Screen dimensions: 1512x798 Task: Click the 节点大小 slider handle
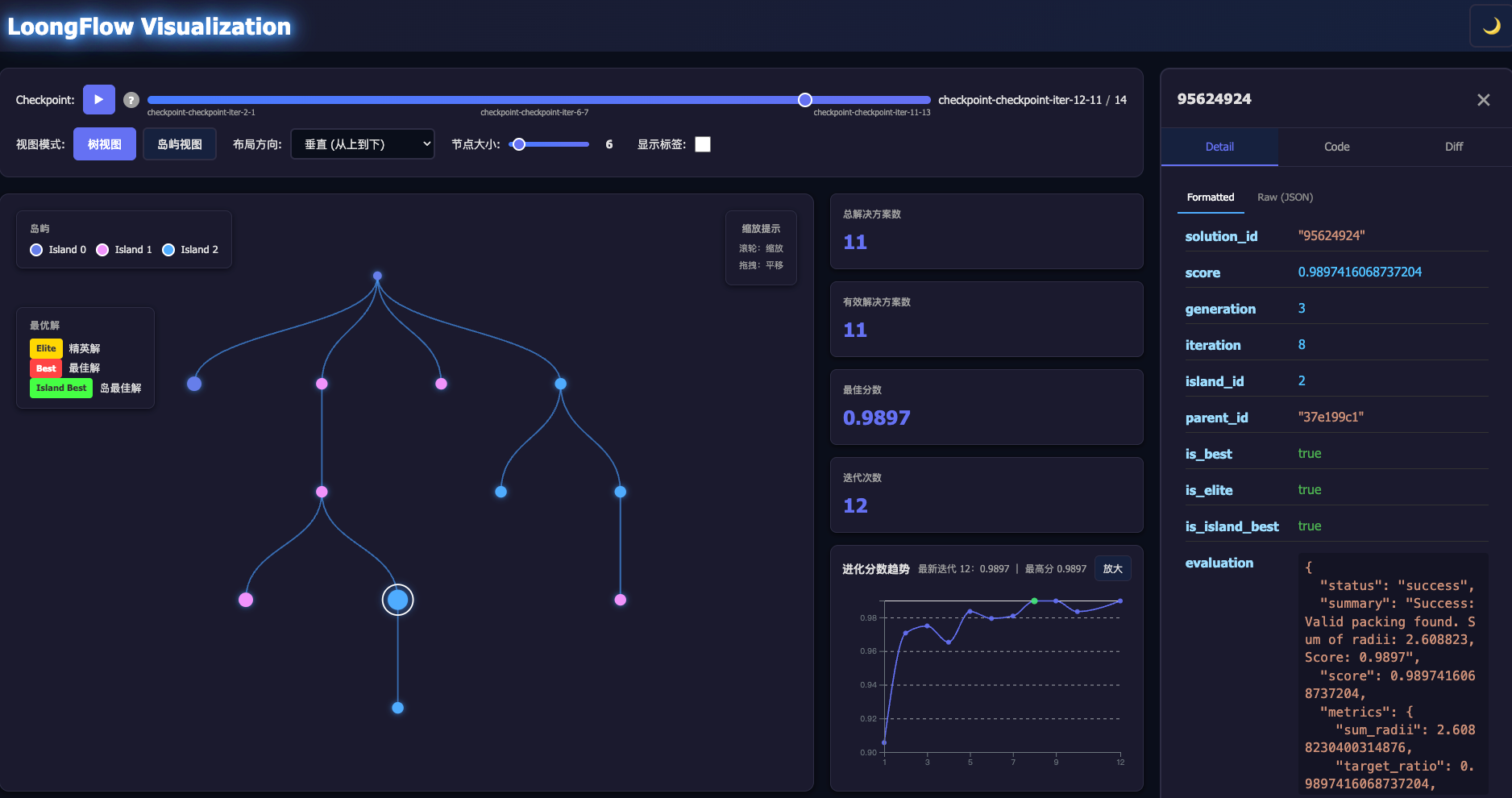[518, 144]
